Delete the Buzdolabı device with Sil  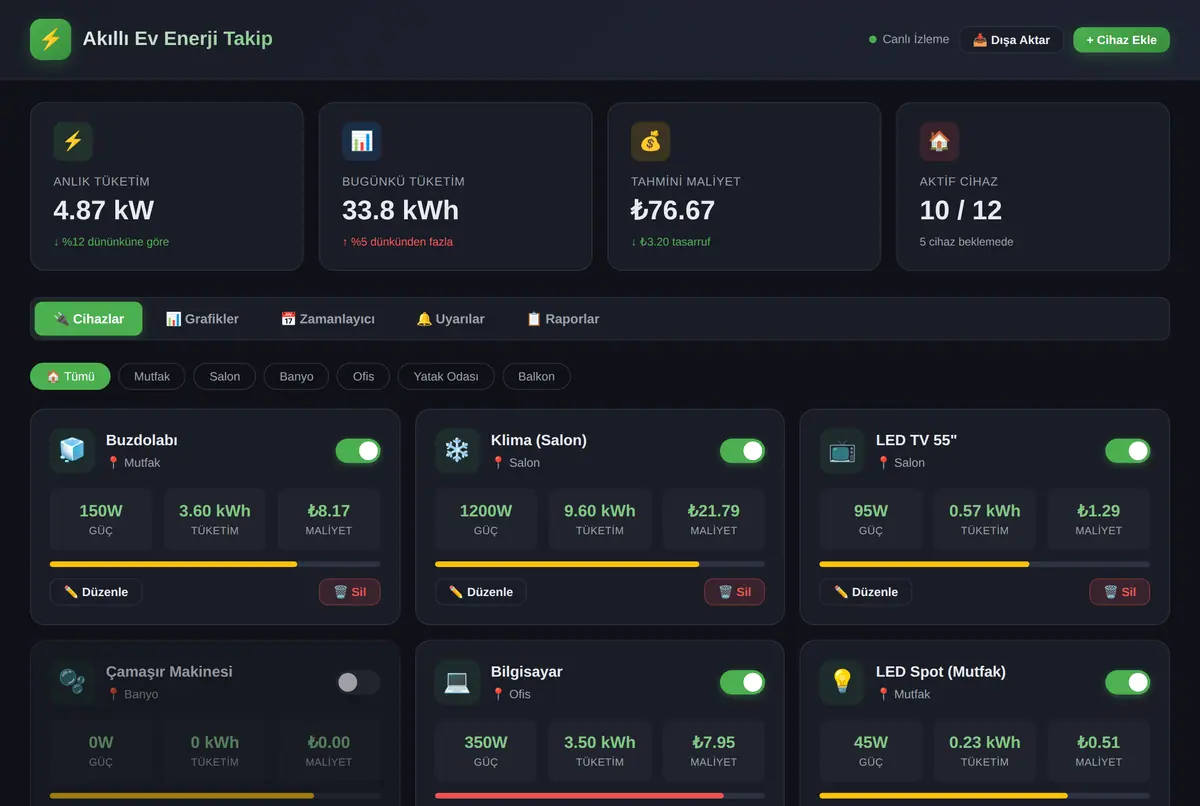click(350, 592)
